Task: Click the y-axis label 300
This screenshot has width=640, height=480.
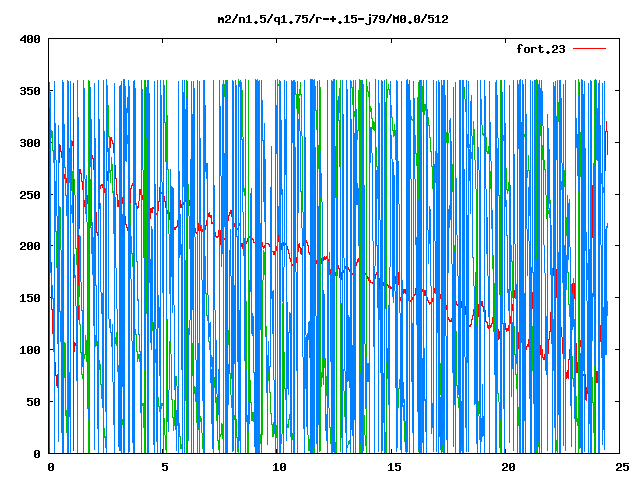Action: click(30, 143)
